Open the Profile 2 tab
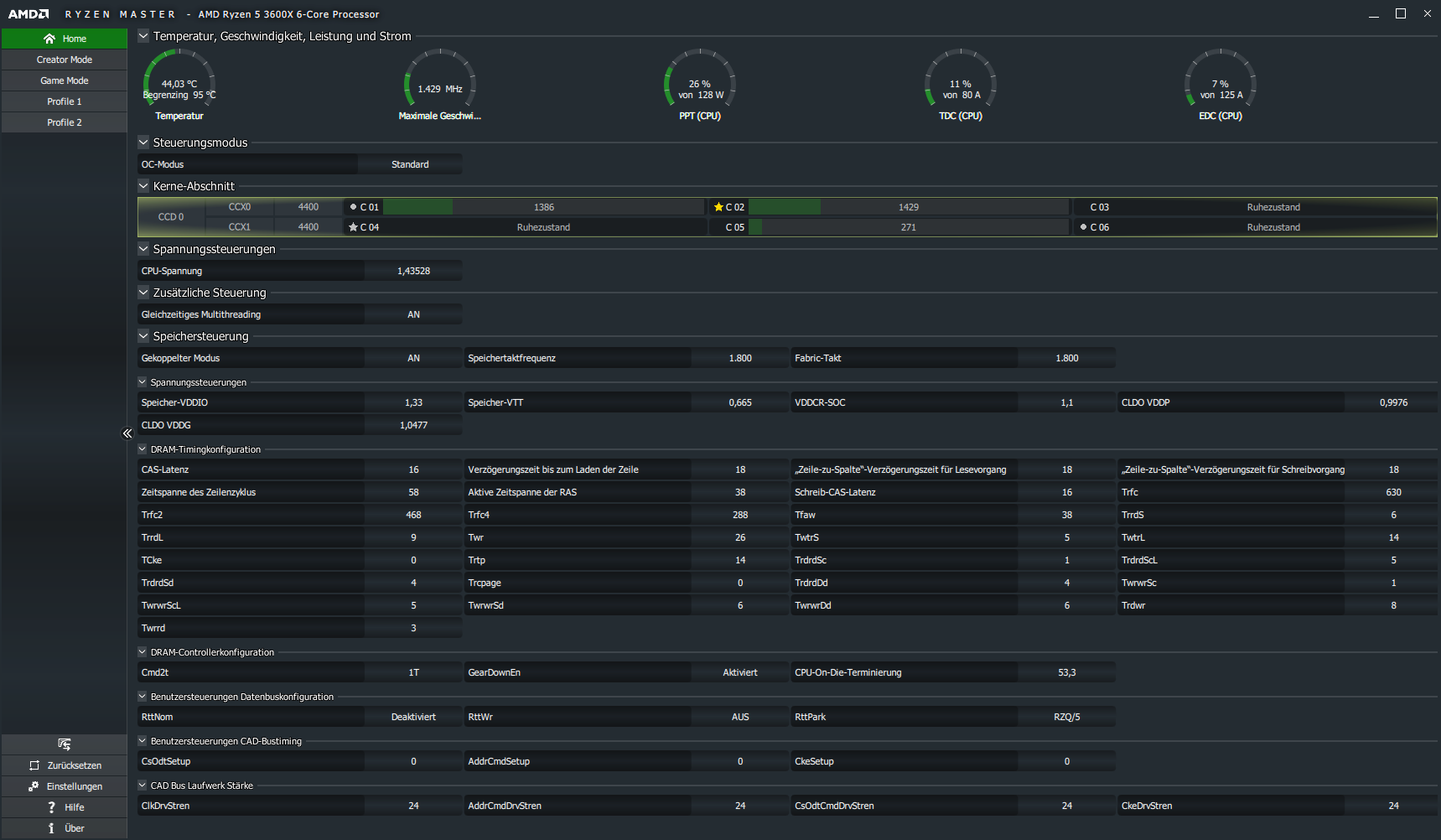1441x840 pixels. [65, 122]
